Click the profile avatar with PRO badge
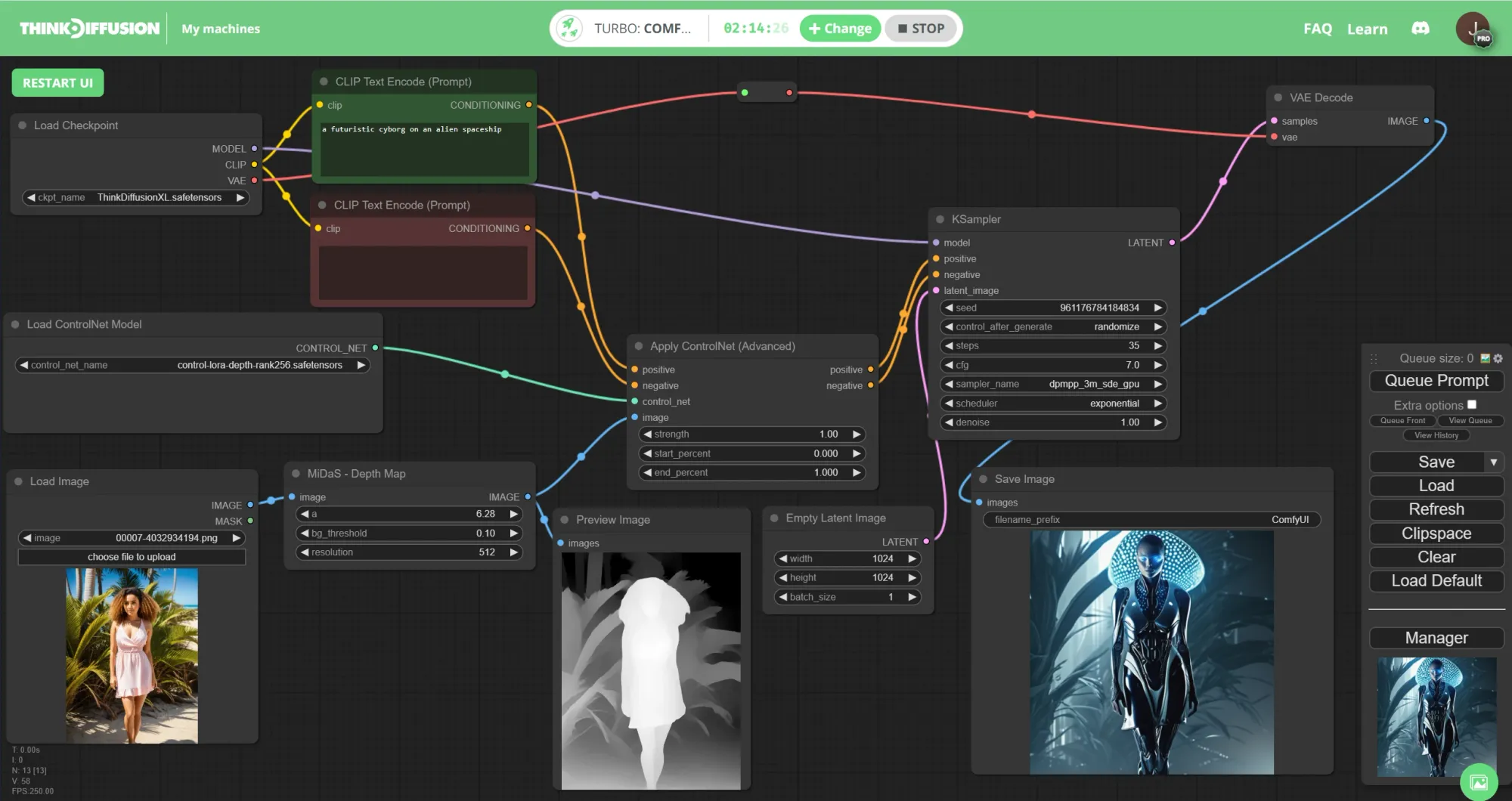 [x=1473, y=29]
